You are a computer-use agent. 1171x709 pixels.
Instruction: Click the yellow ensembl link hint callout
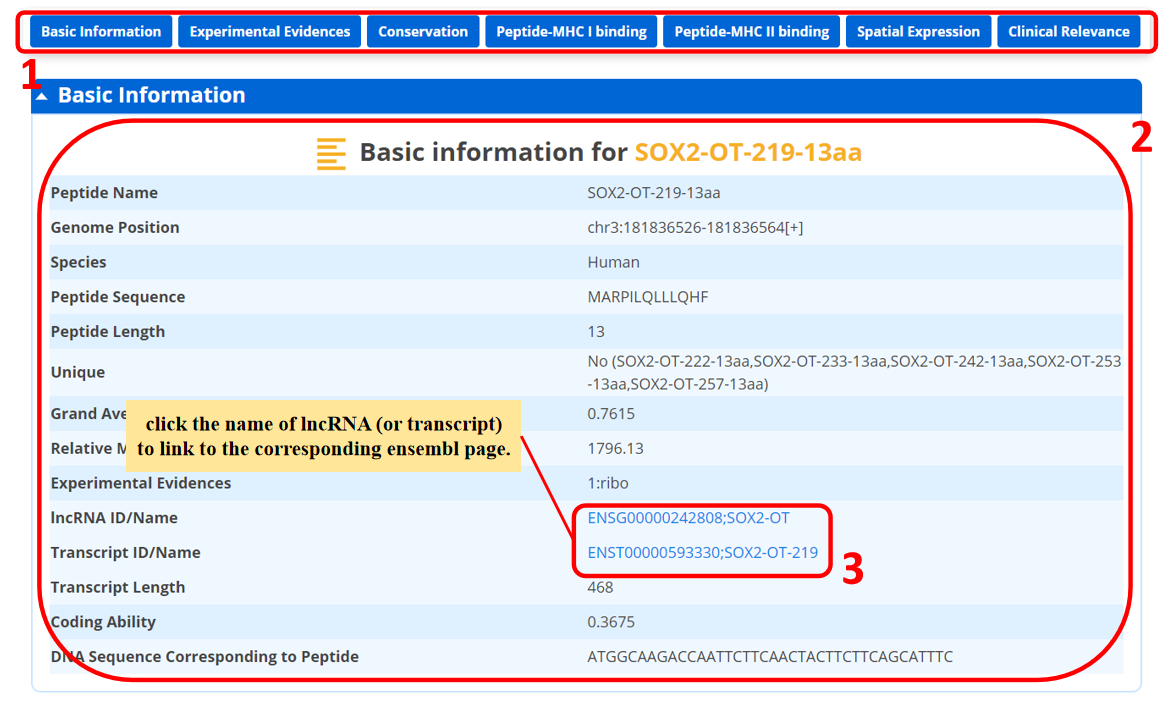coord(323,436)
